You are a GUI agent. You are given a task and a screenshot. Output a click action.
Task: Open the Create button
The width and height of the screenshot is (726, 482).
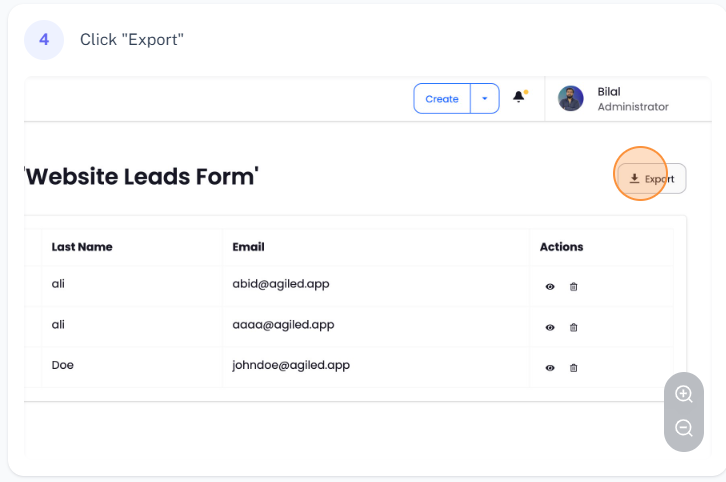442,99
